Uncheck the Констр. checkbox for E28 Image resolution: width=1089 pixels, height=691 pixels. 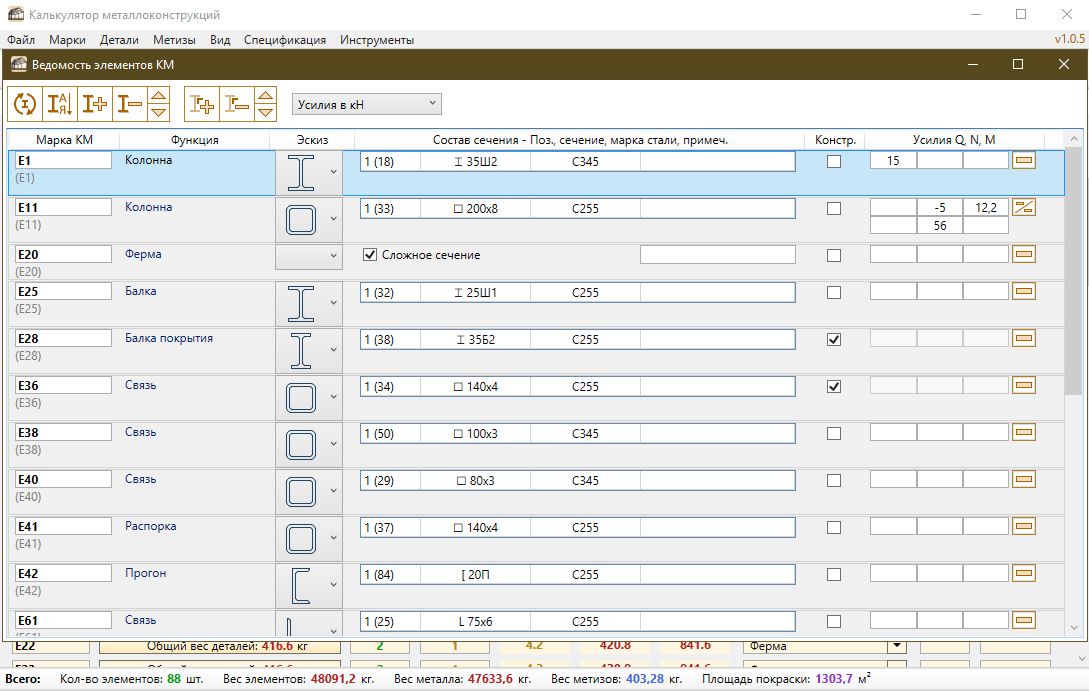coord(834,339)
